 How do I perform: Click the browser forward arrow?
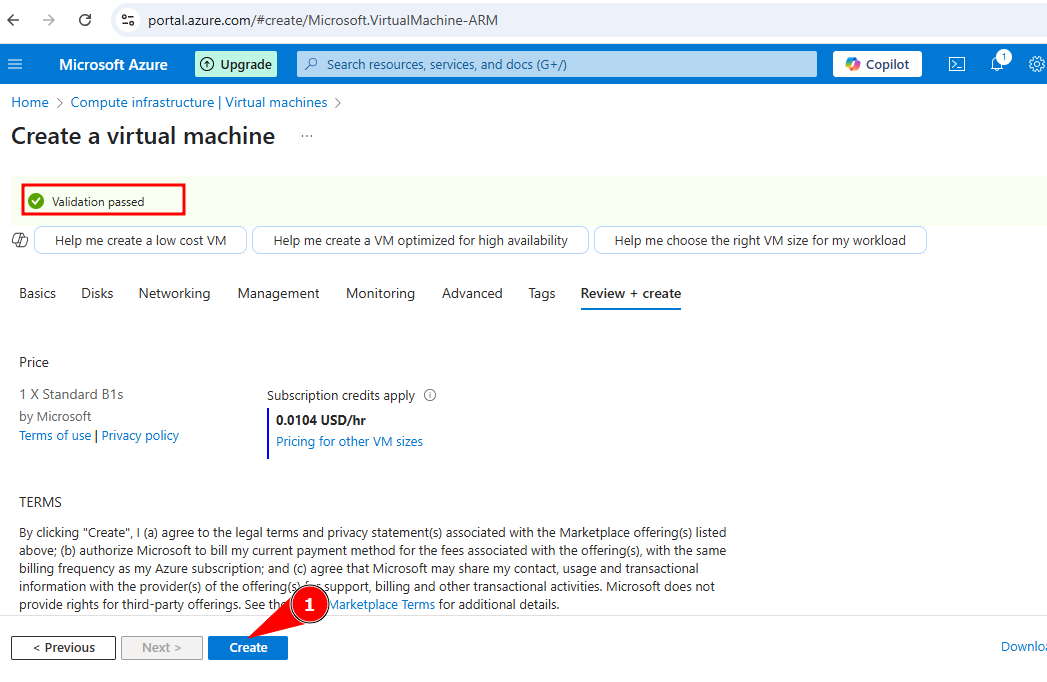[49, 20]
